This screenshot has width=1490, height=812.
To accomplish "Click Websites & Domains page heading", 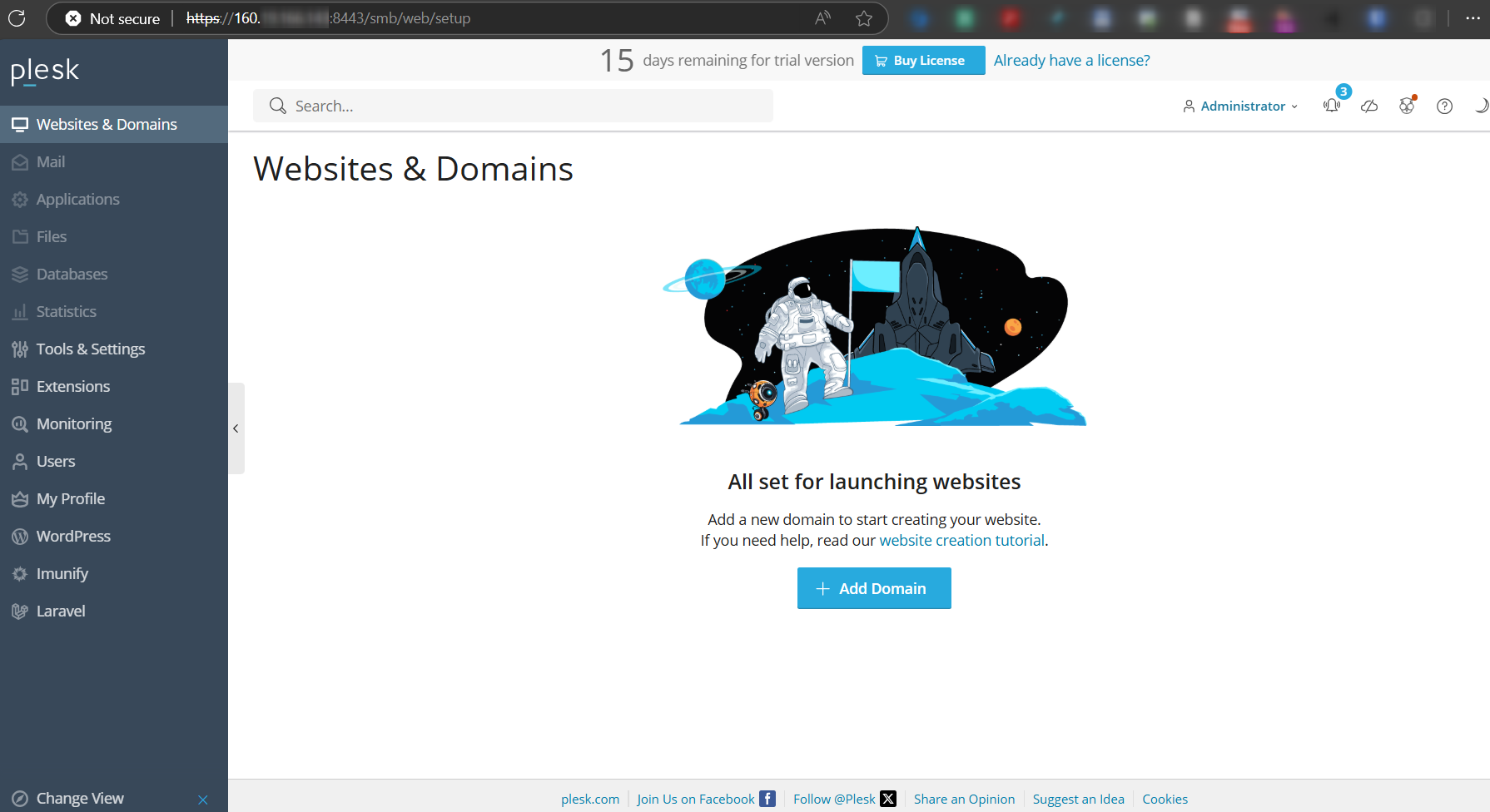I will pyautogui.click(x=413, y=169).
